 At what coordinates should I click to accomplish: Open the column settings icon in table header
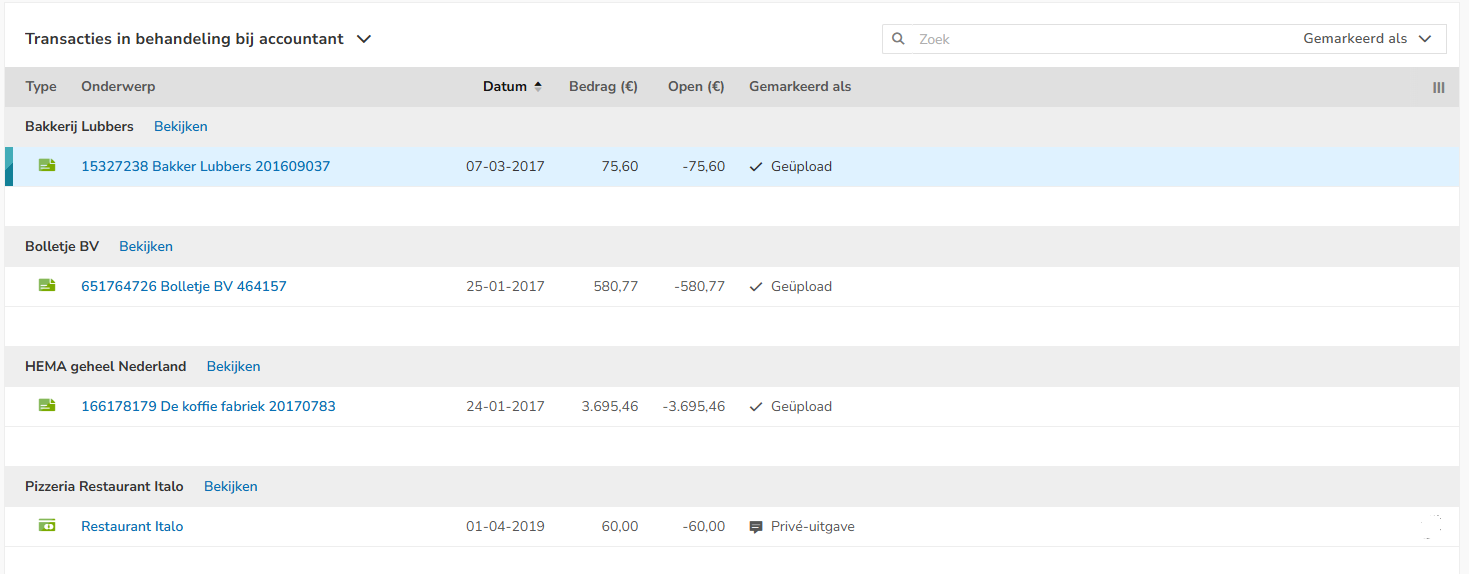point(1439,87)
